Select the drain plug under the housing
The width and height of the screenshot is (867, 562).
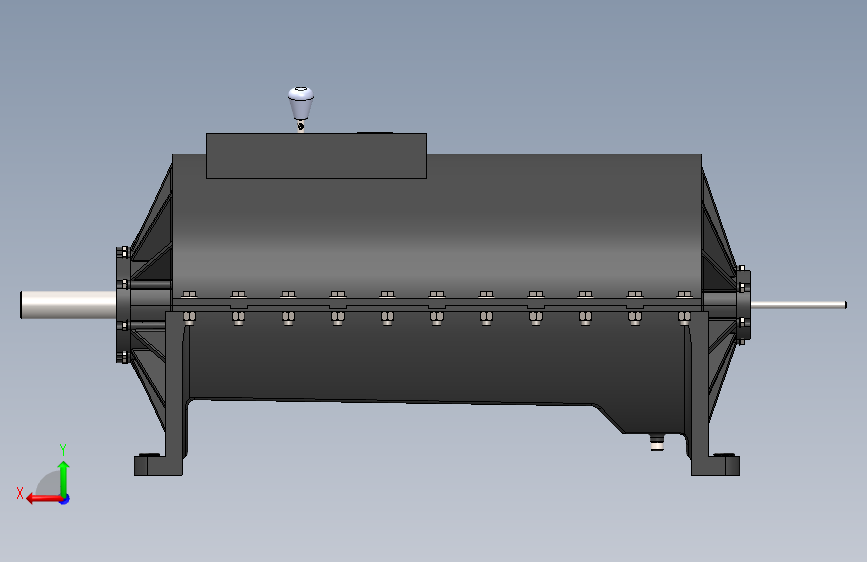657,442
